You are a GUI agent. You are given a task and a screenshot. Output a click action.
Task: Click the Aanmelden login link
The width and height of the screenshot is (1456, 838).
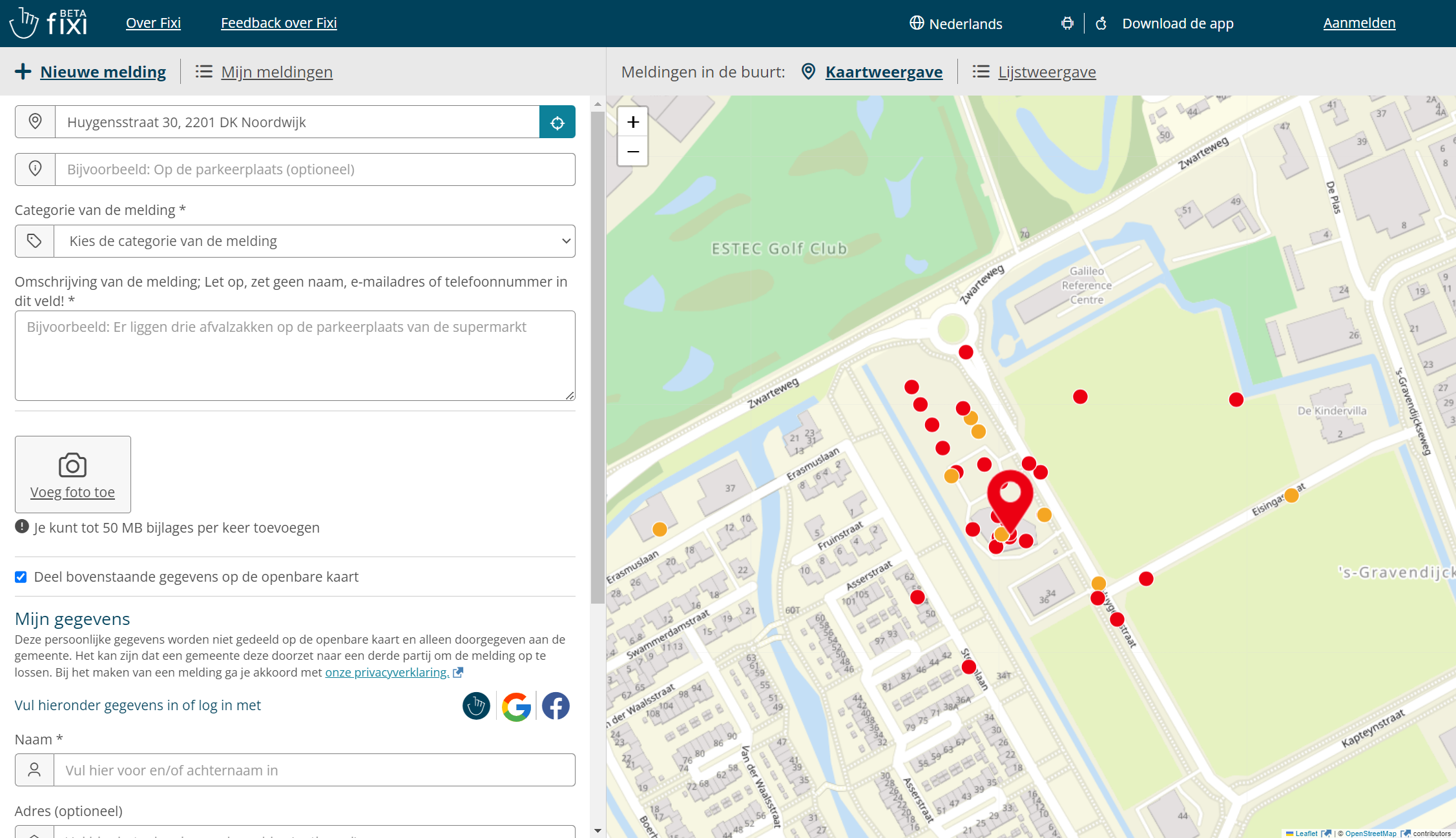[x=1359, y=23]
